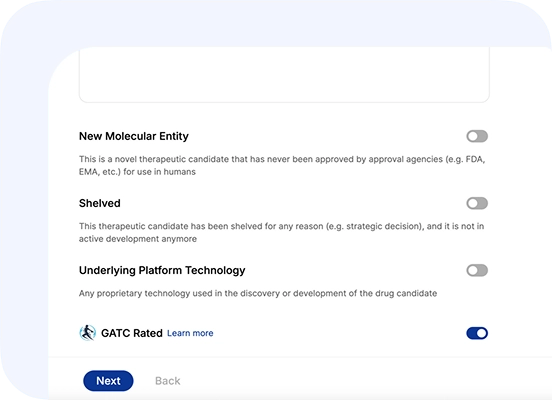Select the New Molecular Entity heading
The width and height of the screenshot is (552, 400).
click(x=134, y=136)
